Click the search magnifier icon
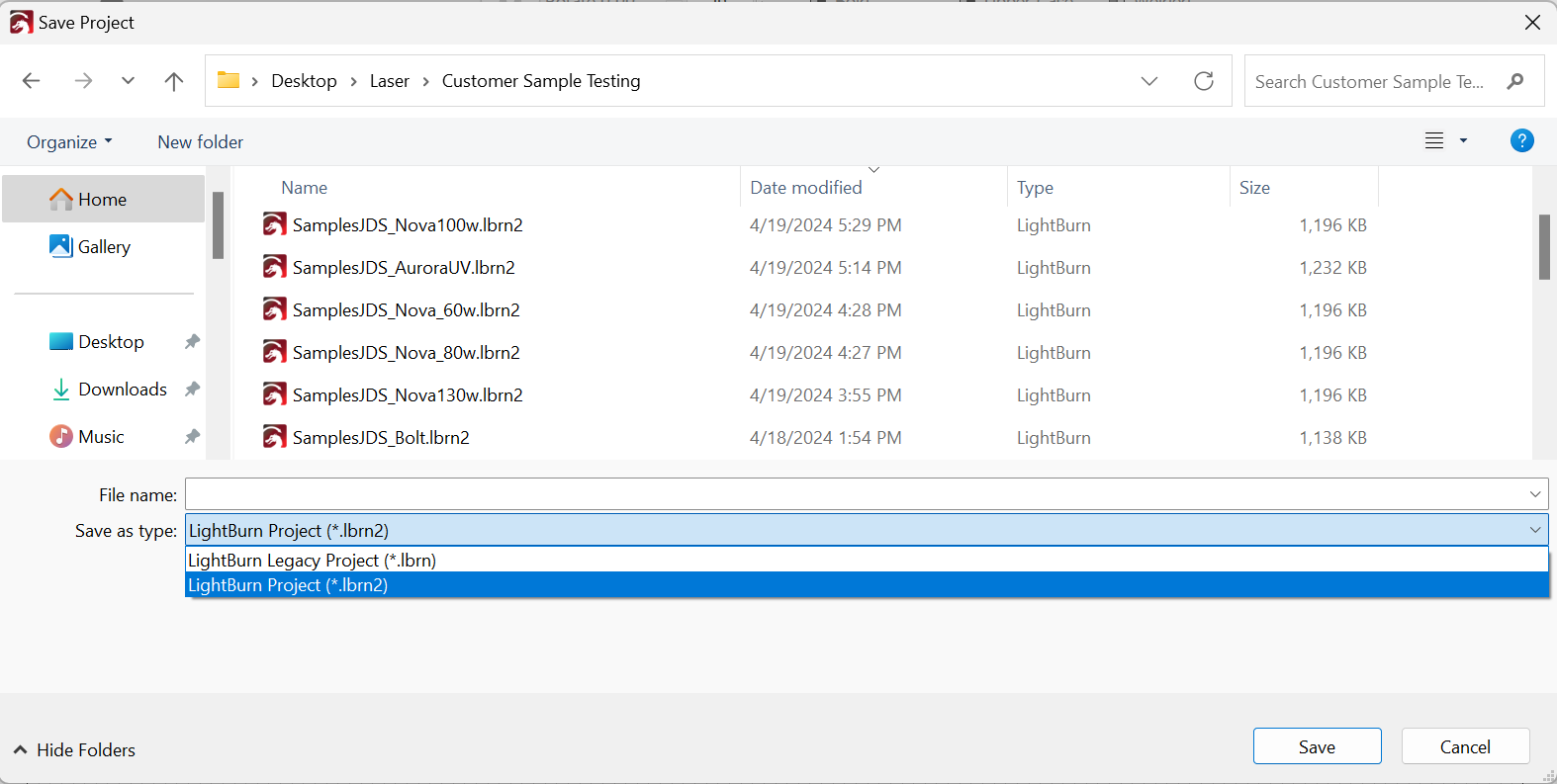This screenshot has width=1557, height=784. [x=1515, y=81]
